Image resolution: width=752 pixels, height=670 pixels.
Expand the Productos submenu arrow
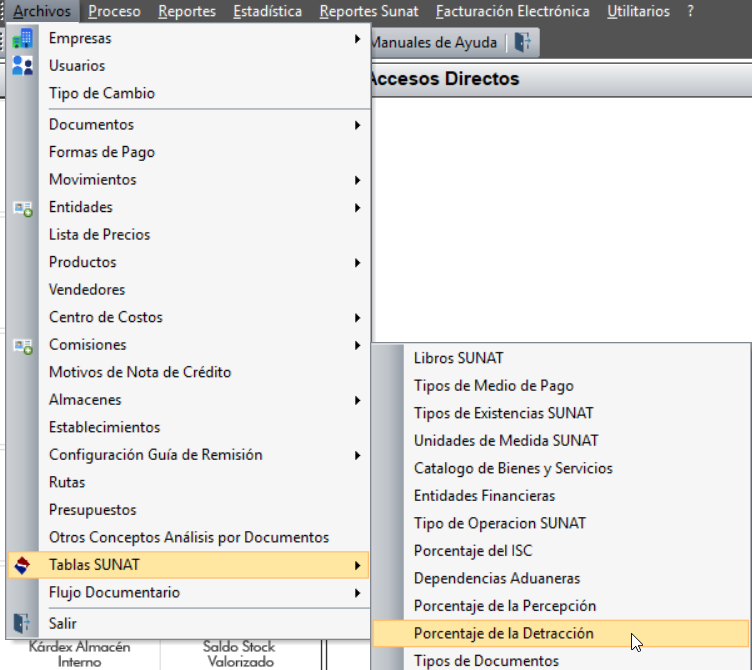[x=357, y=263]
